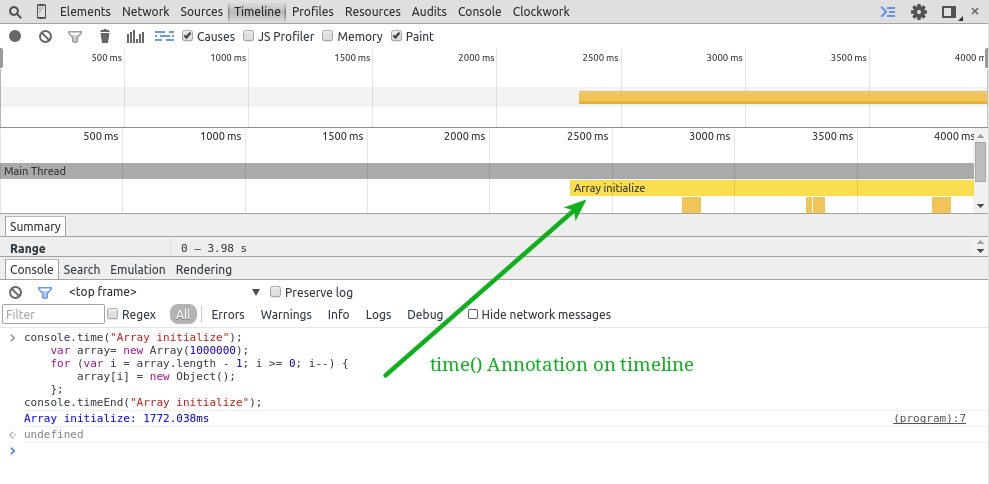Click the magnifier search icon in DevTools

tap(15, 12)
